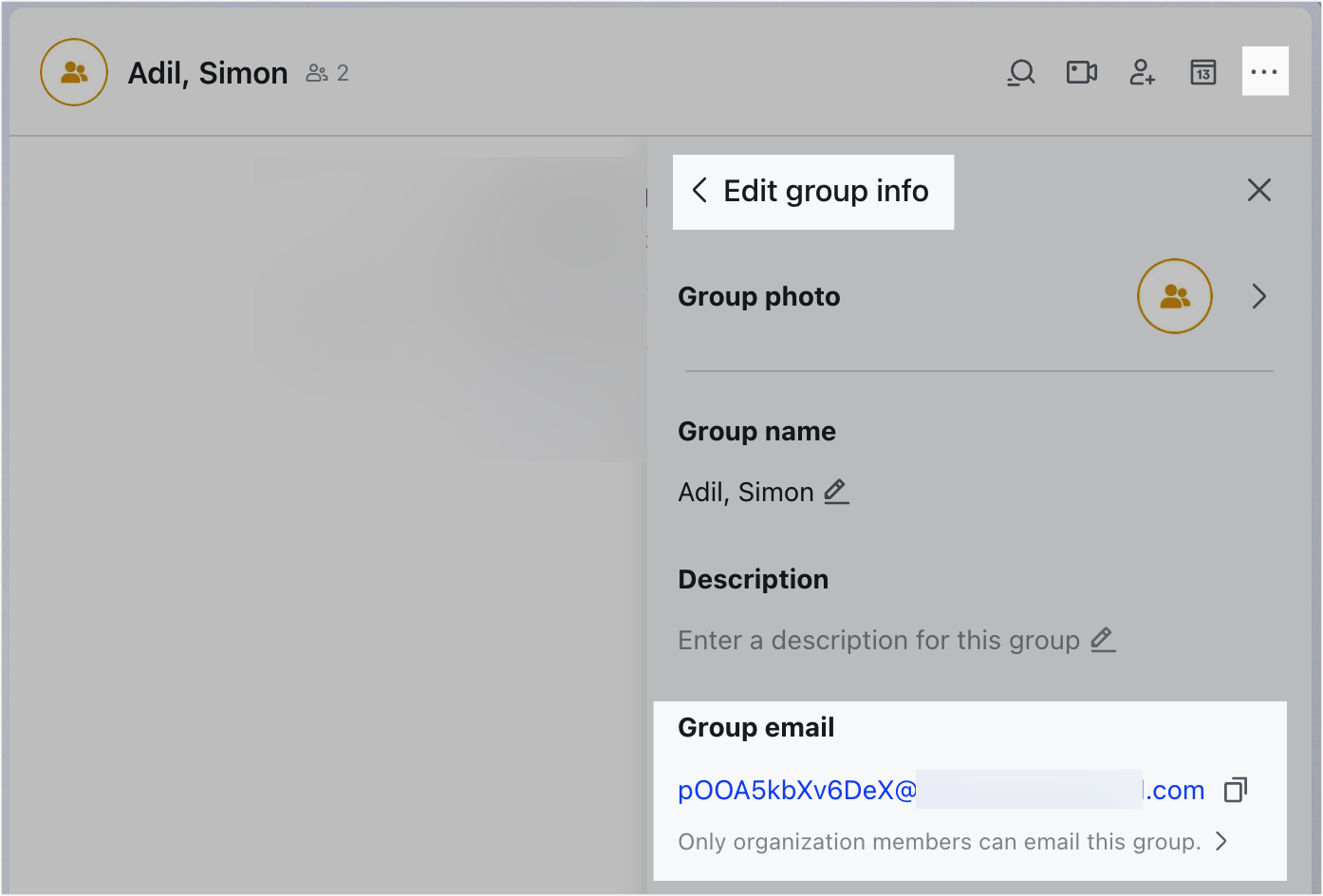
Task: Open the more options menu
Action: pyautogui.click(x=1264, y=72)
